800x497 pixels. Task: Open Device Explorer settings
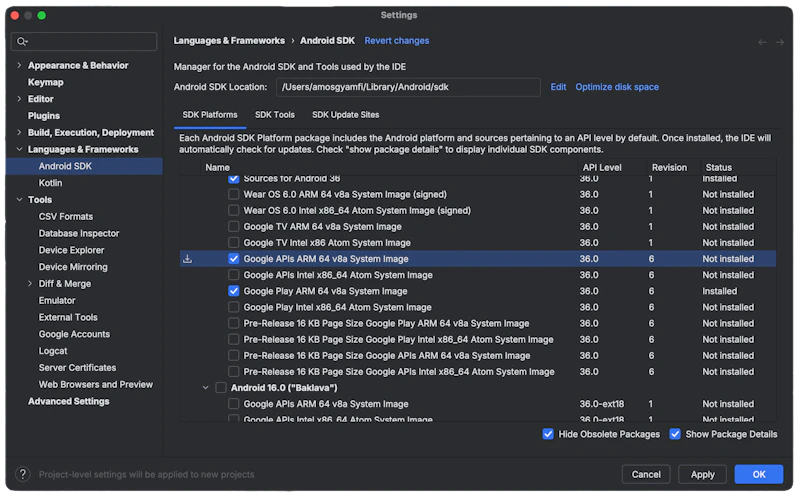click(x=71, y=250)
